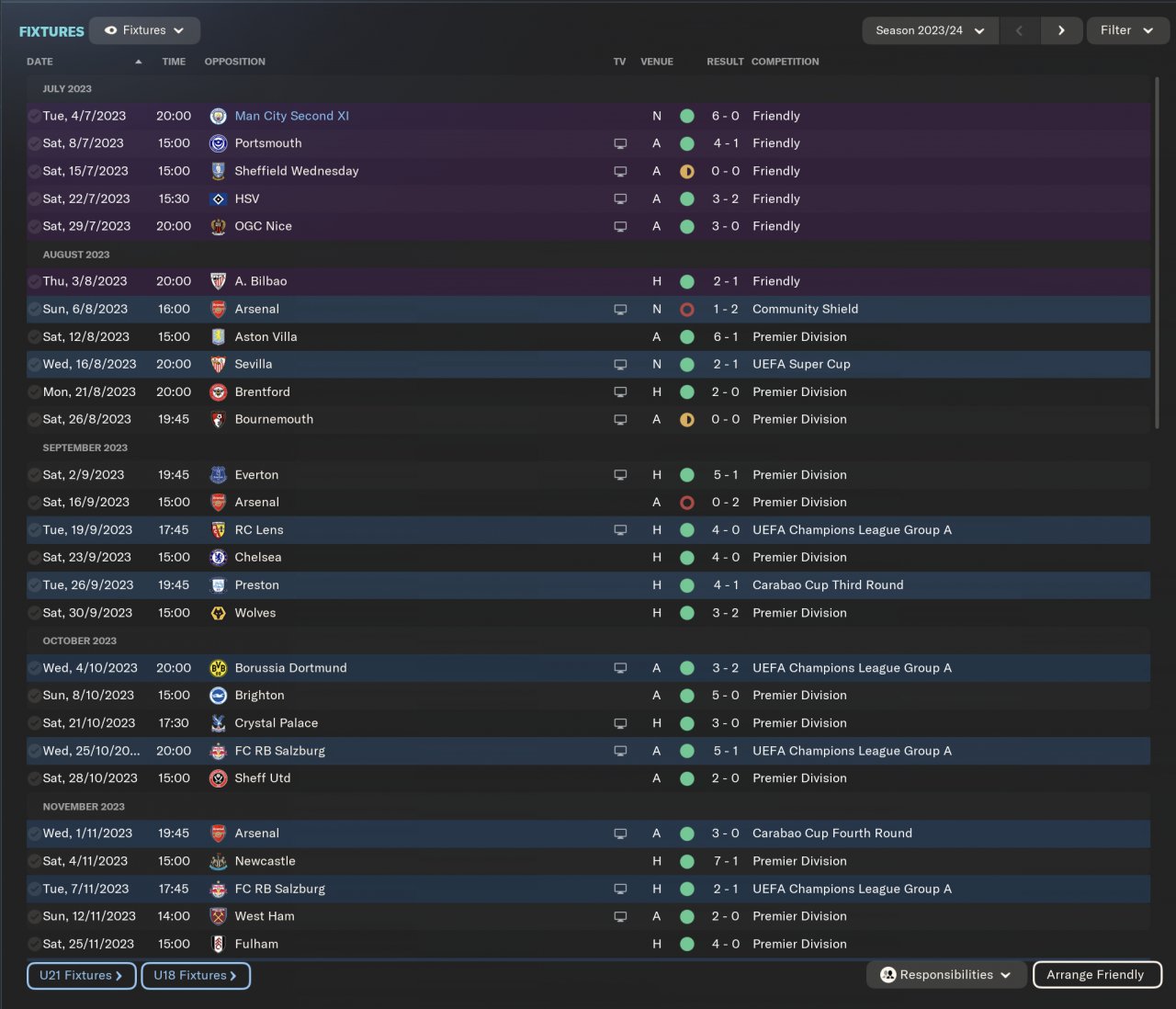Click the Aston Villa club badge

(x=218, y=336)
